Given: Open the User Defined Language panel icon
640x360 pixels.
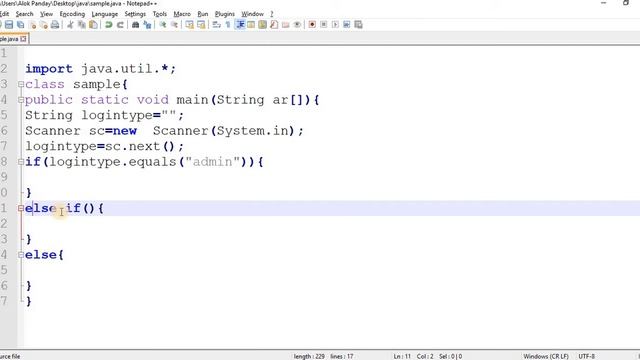Looking at the screenshot, I should [251, 25].
